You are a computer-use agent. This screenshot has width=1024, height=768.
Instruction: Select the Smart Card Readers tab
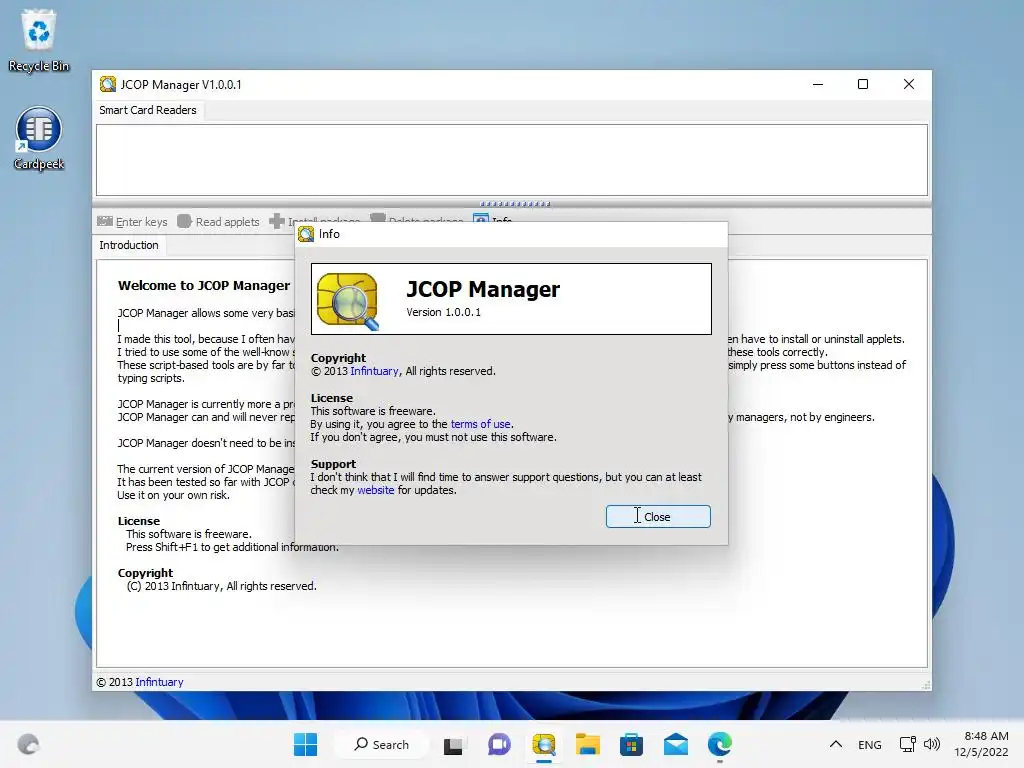point(148,110)
